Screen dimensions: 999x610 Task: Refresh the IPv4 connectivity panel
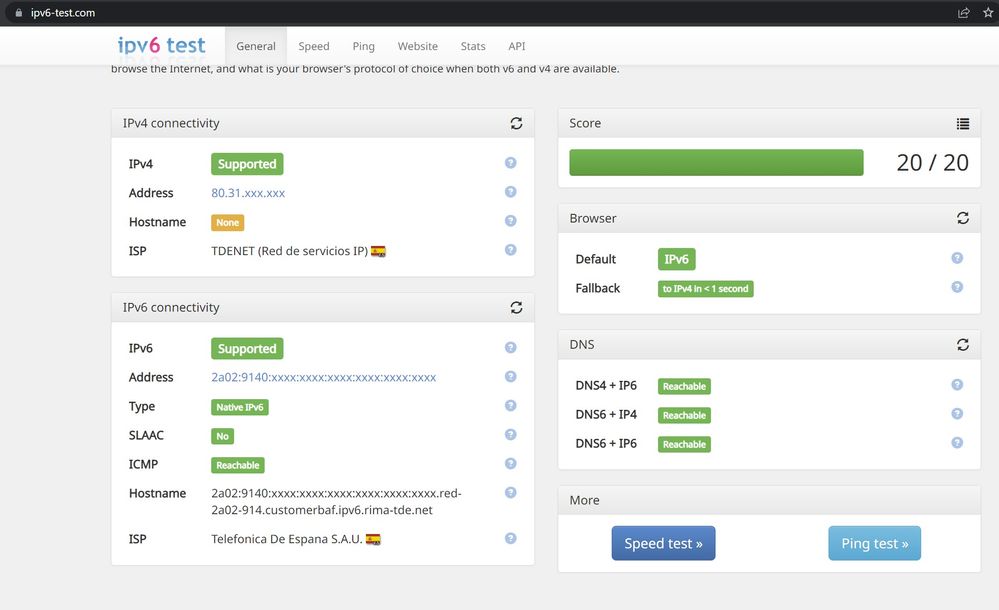(x=516, y=123)
